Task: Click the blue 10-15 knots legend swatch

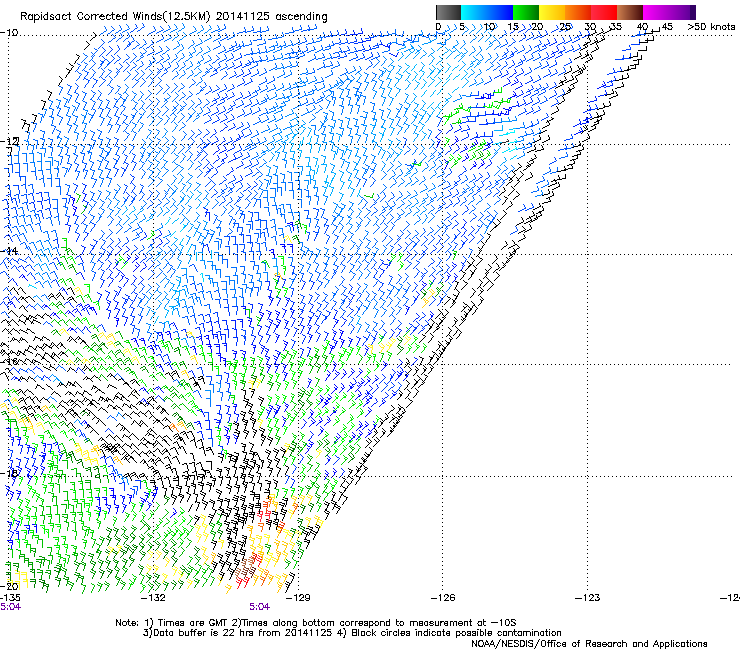Action: (x=500, y=12)
